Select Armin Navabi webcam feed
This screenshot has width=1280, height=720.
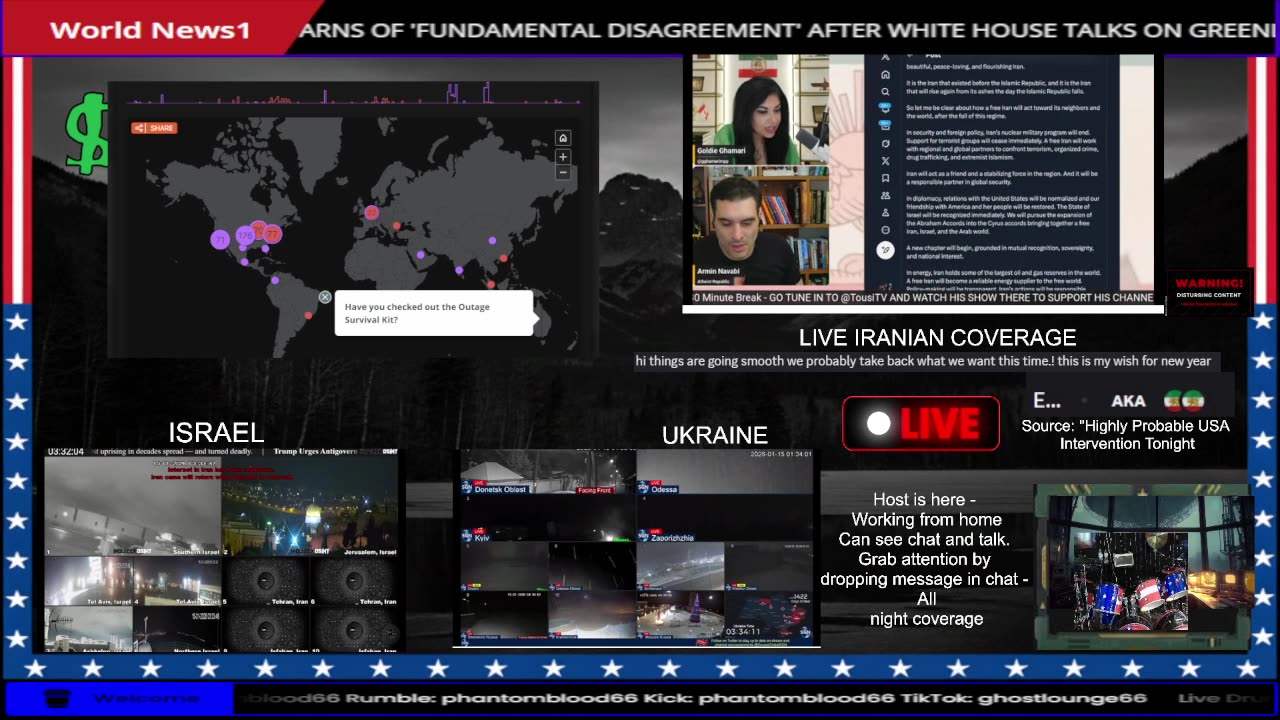[x=761, y=227]
